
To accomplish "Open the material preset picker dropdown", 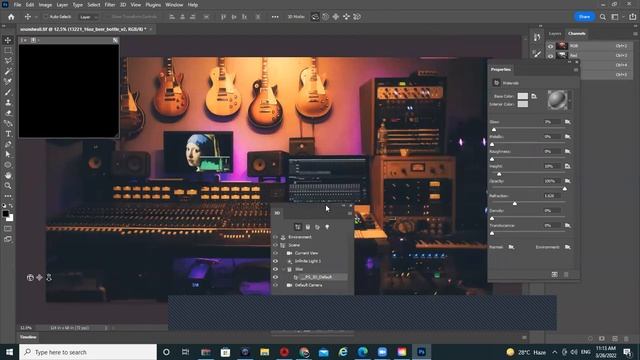I will coord(570,100).
